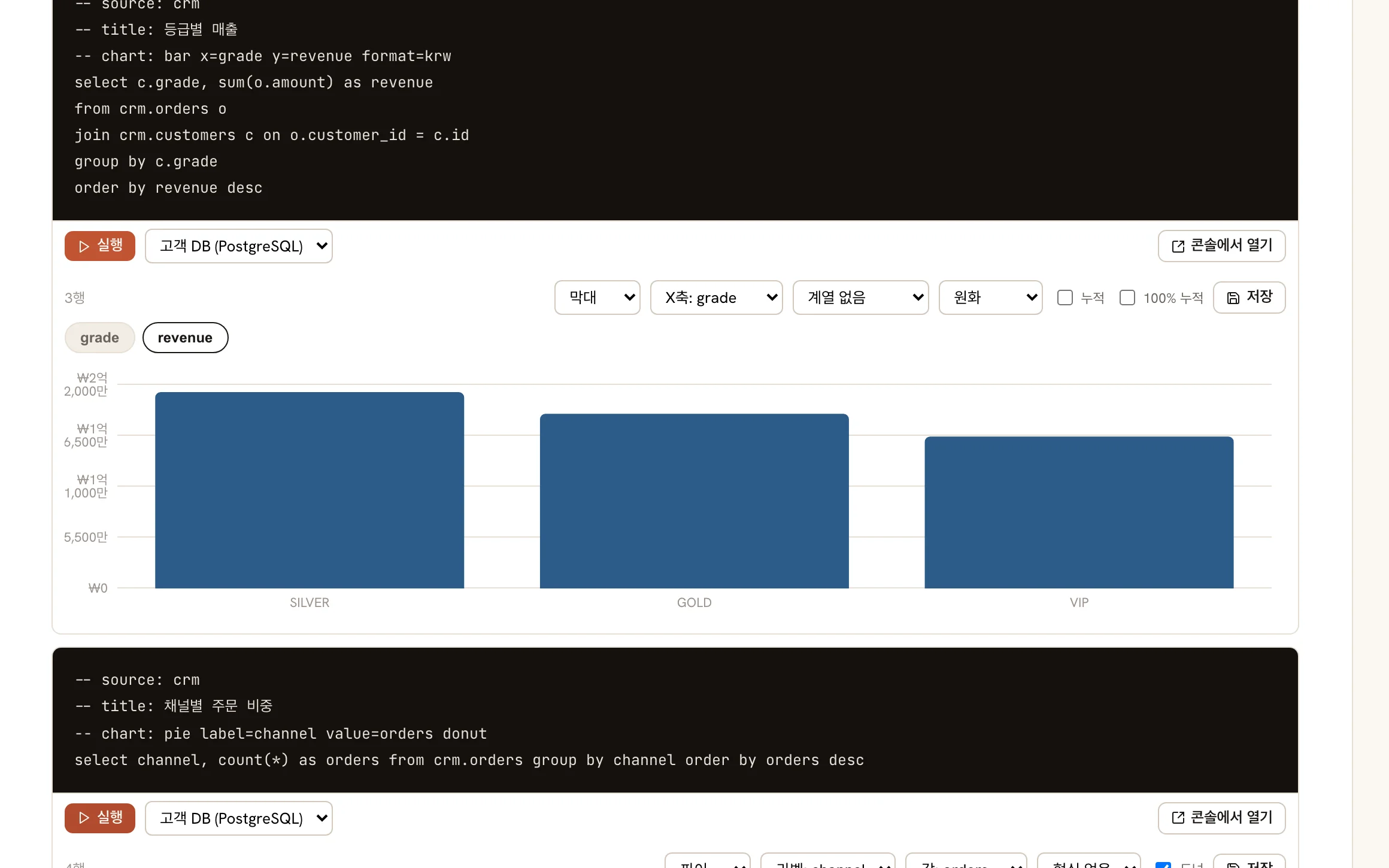Run the 등급별 매출 query with 실행

pyautogui.click(x=100, y=246)
